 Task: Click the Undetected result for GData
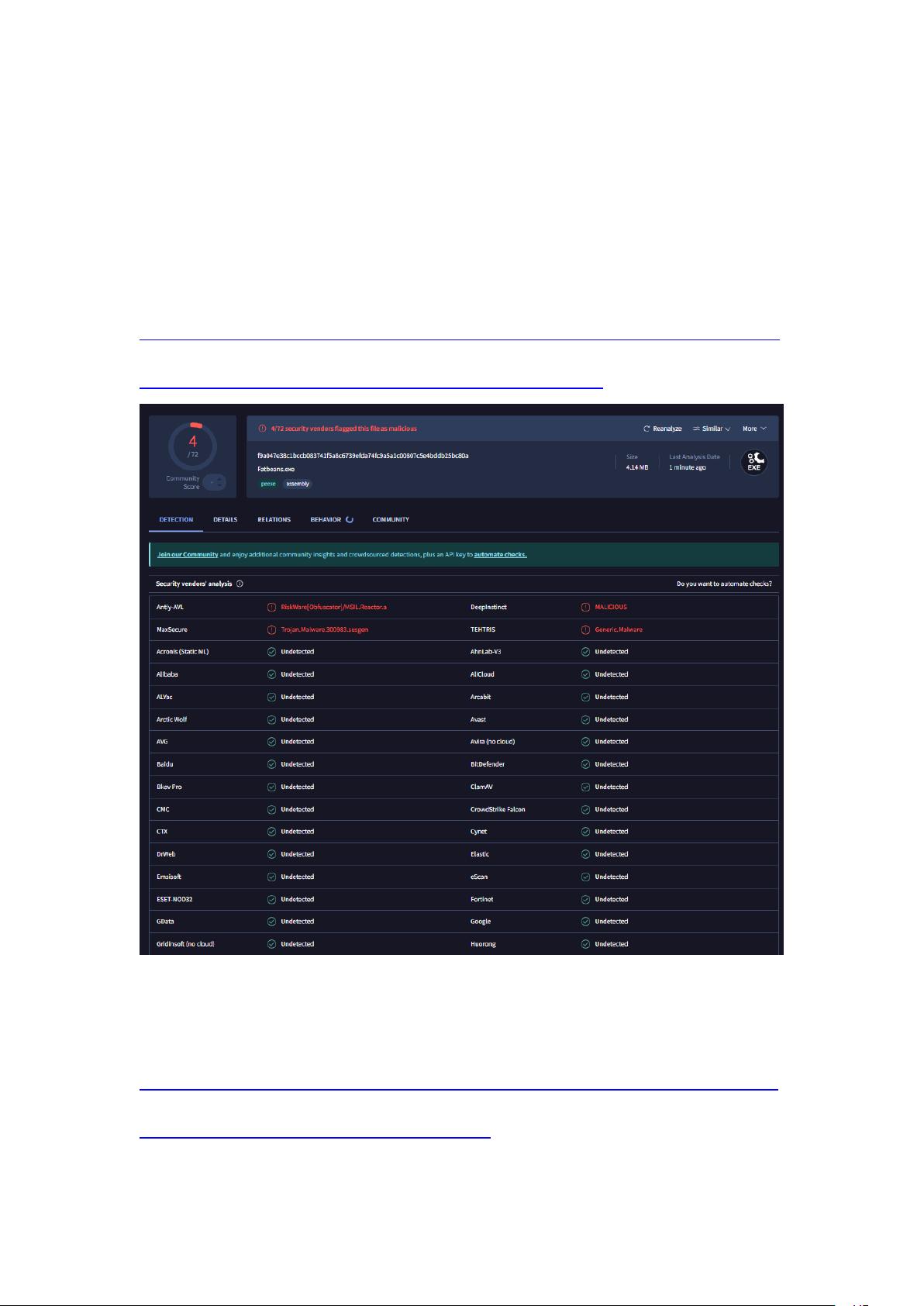tap(298, 922)
